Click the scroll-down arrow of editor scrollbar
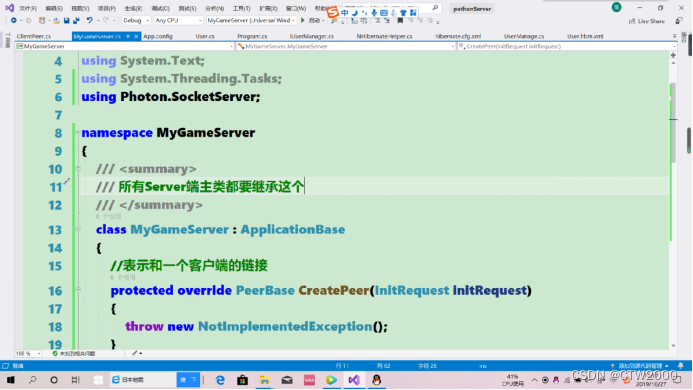 click(673, 346)
